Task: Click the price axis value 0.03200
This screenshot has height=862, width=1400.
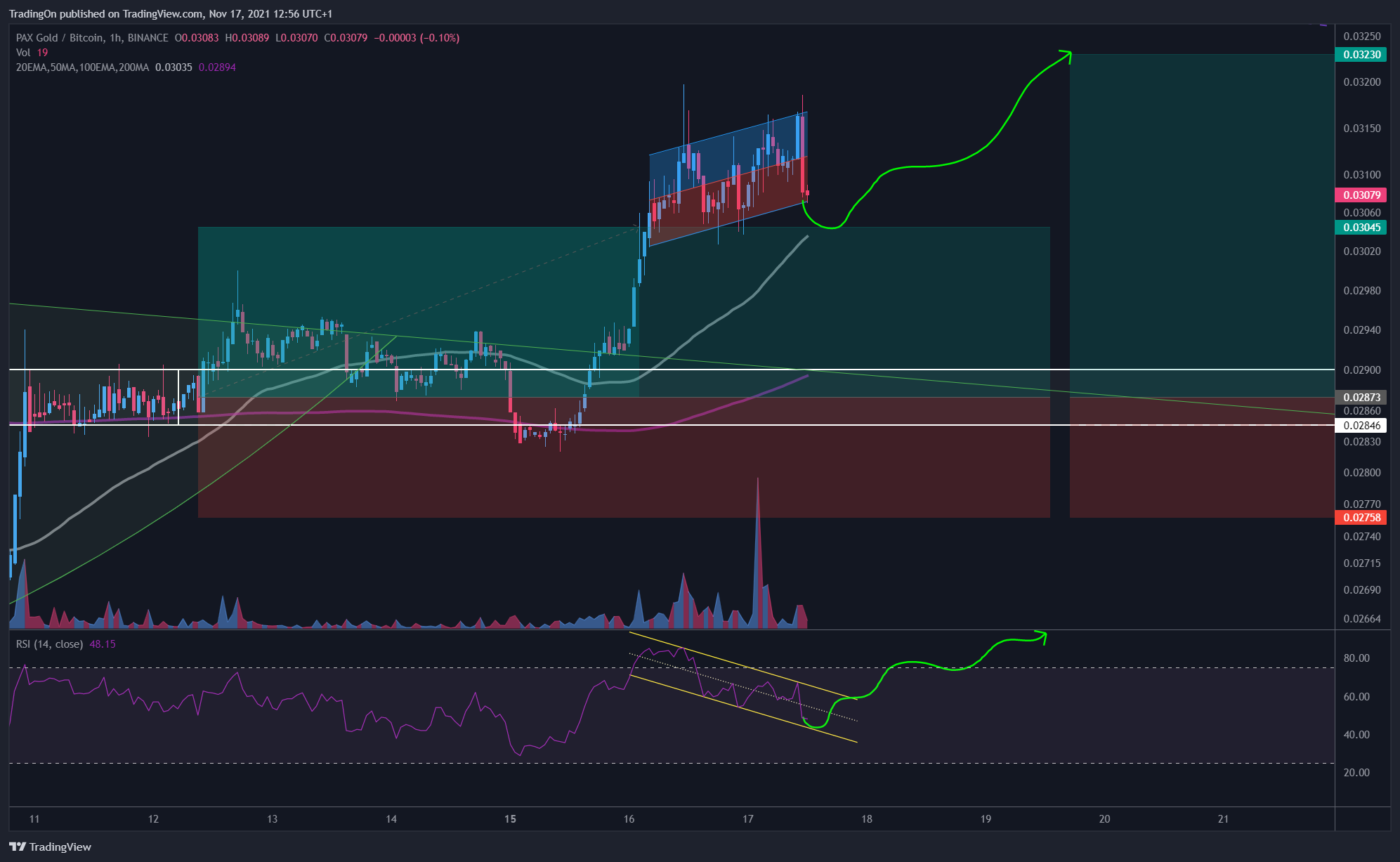Action: [1361, 82]
